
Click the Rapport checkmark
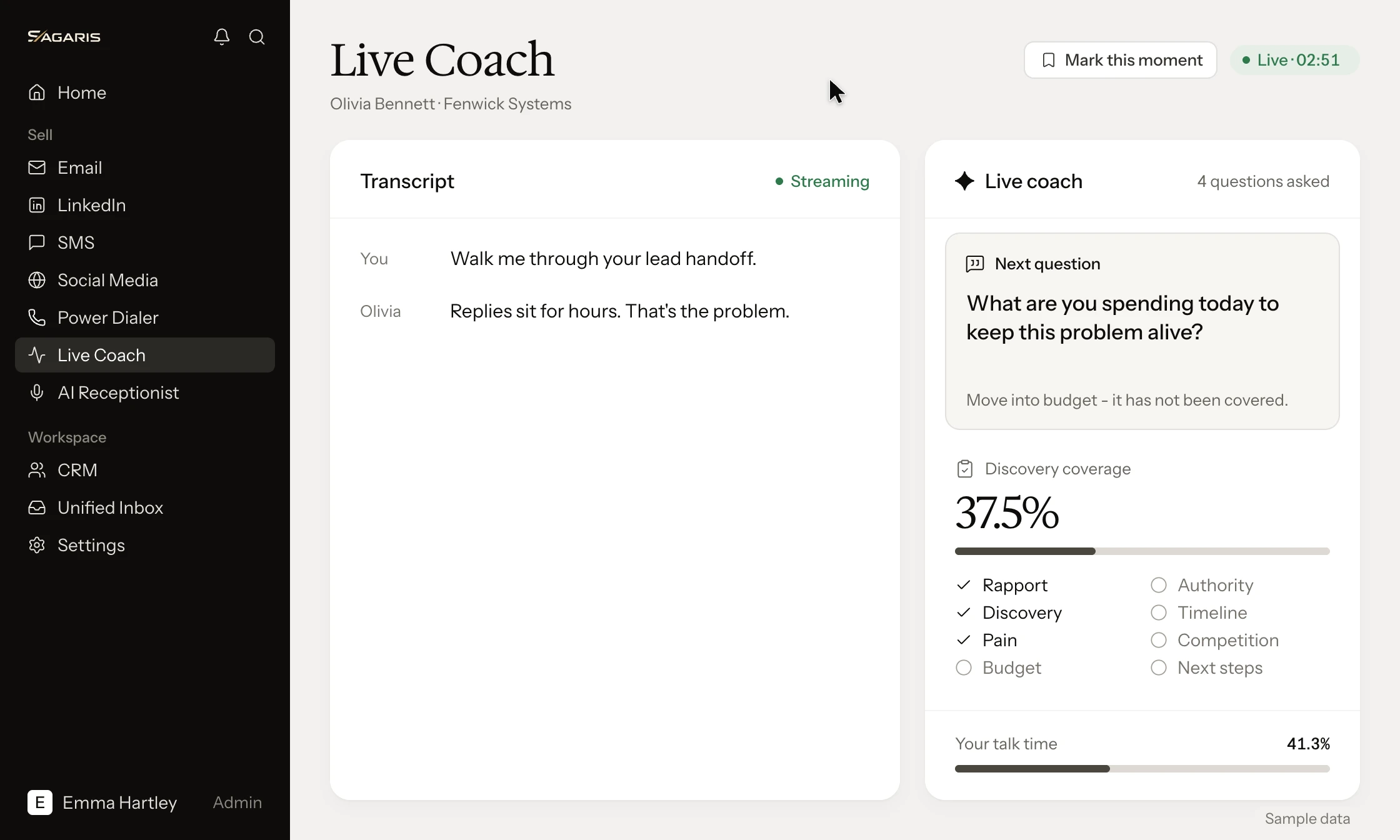(964, 585)
